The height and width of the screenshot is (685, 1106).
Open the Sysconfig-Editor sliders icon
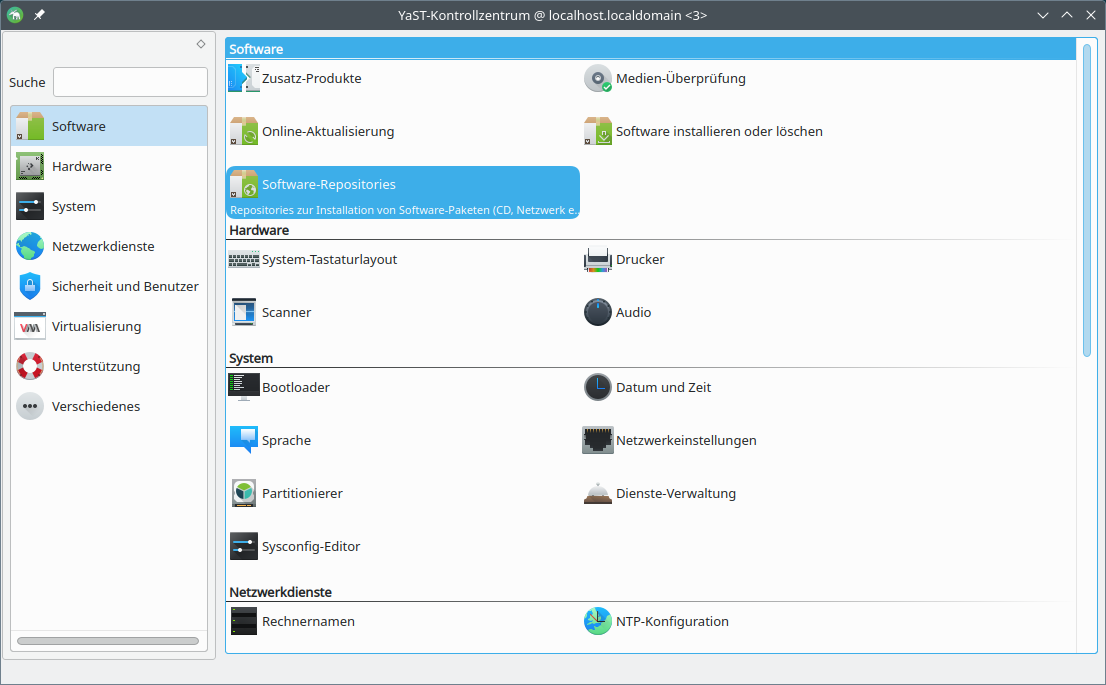244,546
